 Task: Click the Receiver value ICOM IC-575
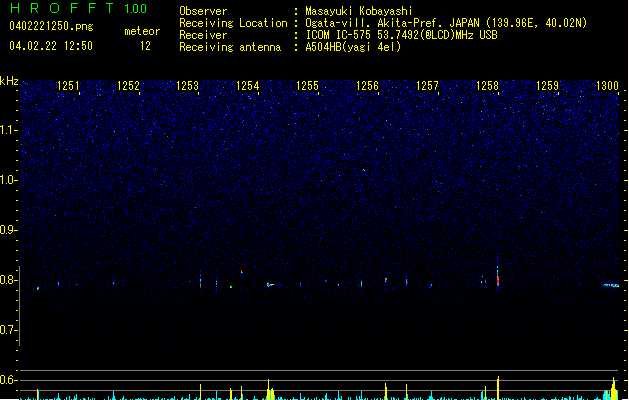coord(338,35)
